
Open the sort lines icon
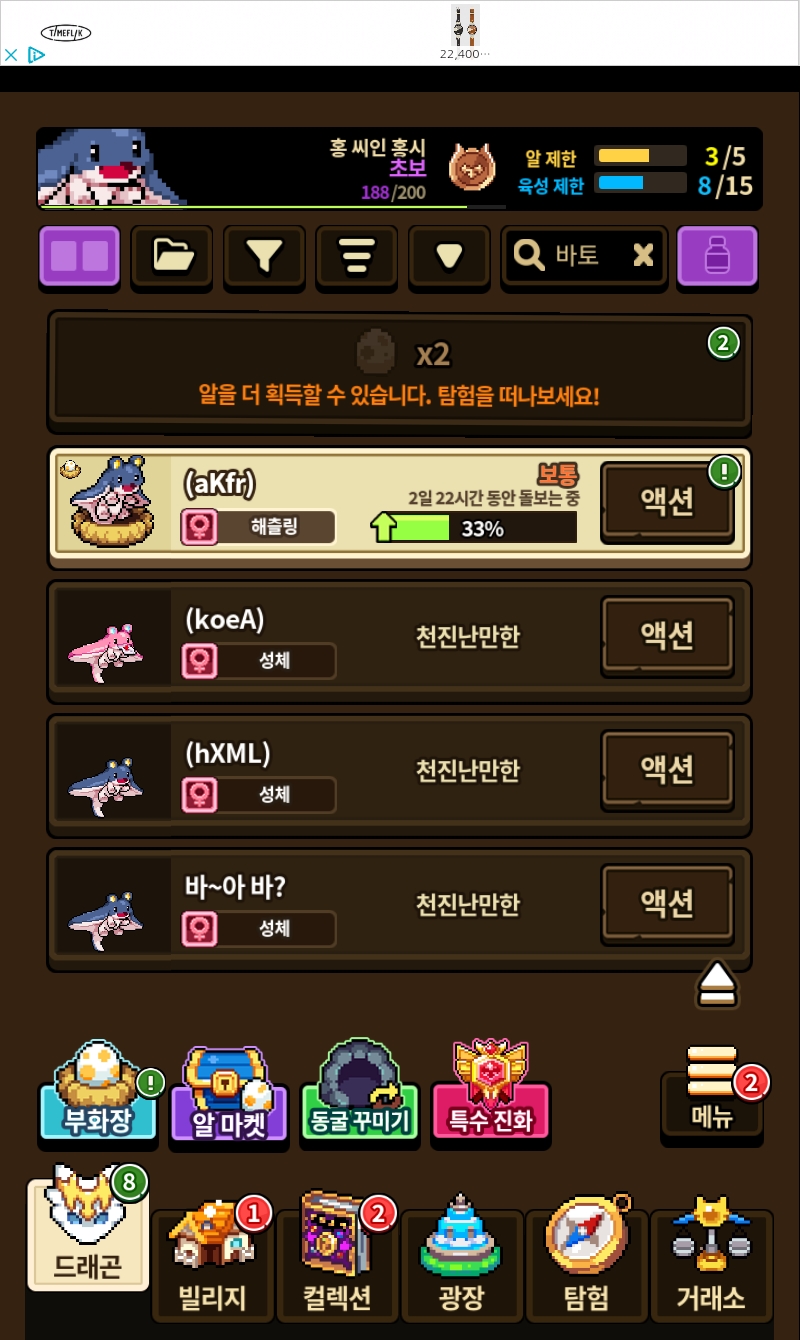pyautogui.click(x=356, y=256)
